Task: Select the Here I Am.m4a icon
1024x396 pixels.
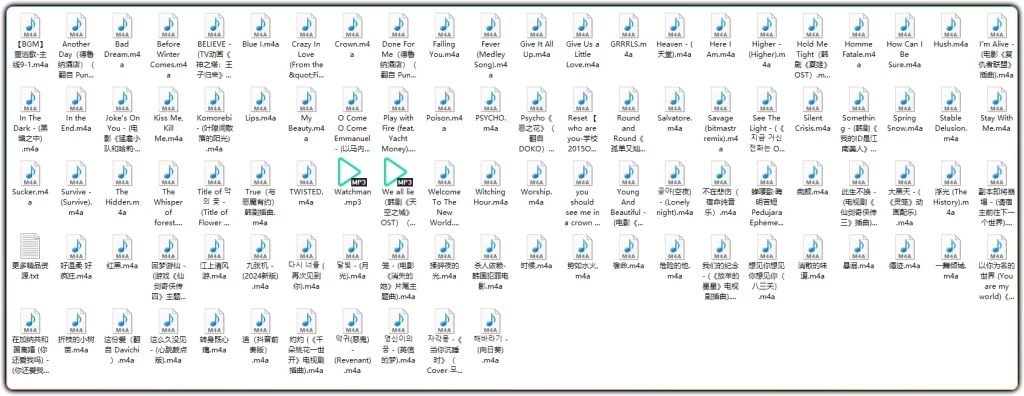Action: point(721,26)
